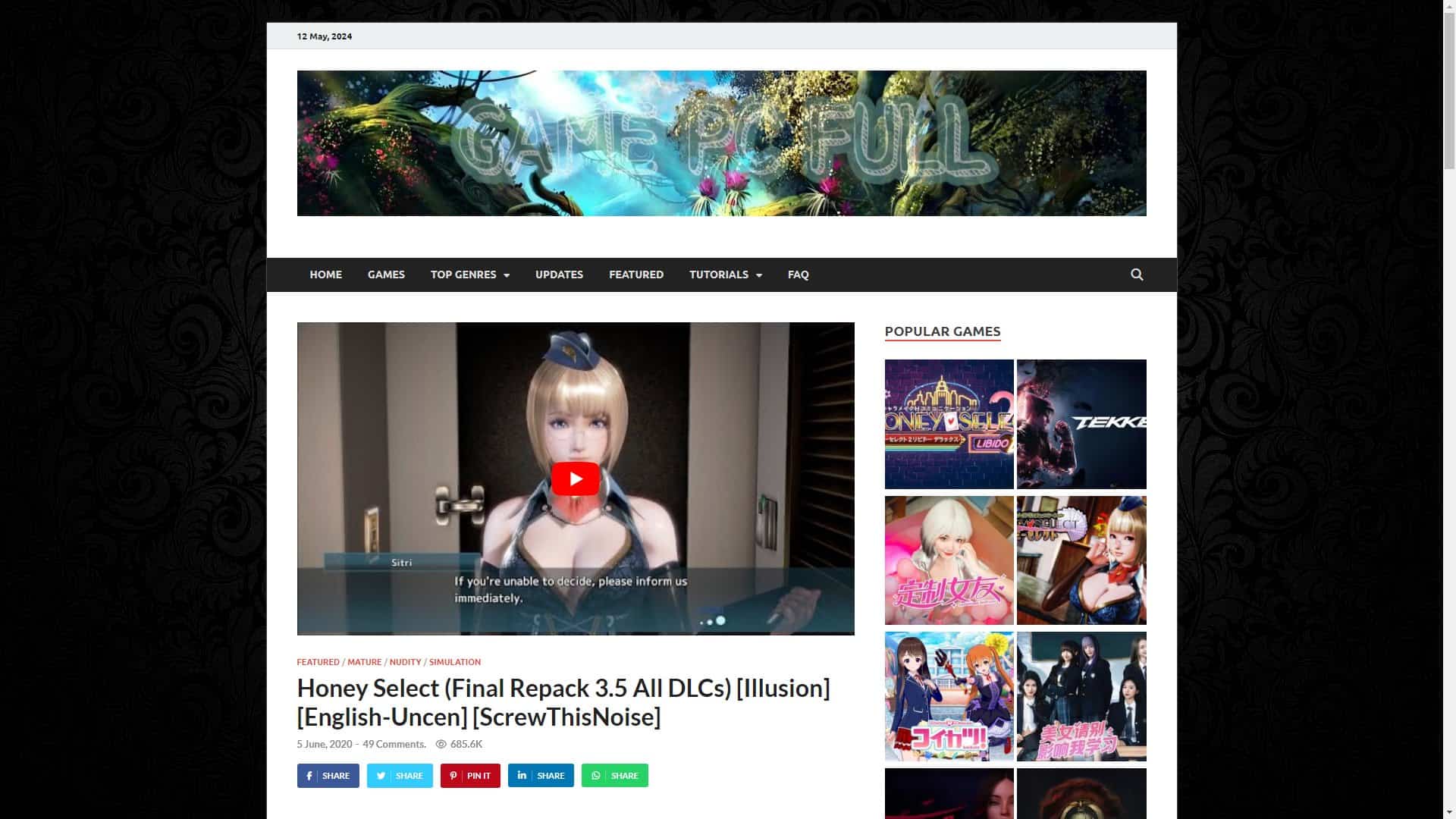Expand the TOP GENRES dropdown
This screenshot has height=819, width=1456.
click(x=470, y=275)
